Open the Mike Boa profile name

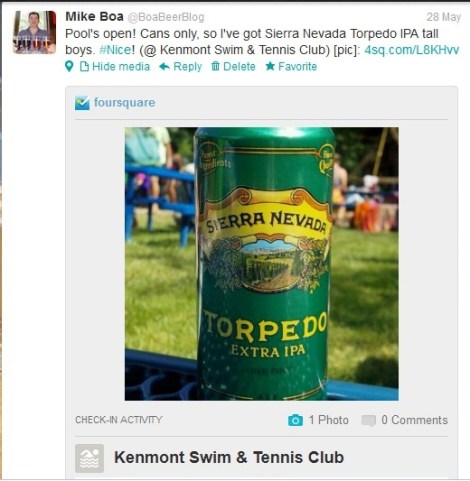(x=94, y=16)
